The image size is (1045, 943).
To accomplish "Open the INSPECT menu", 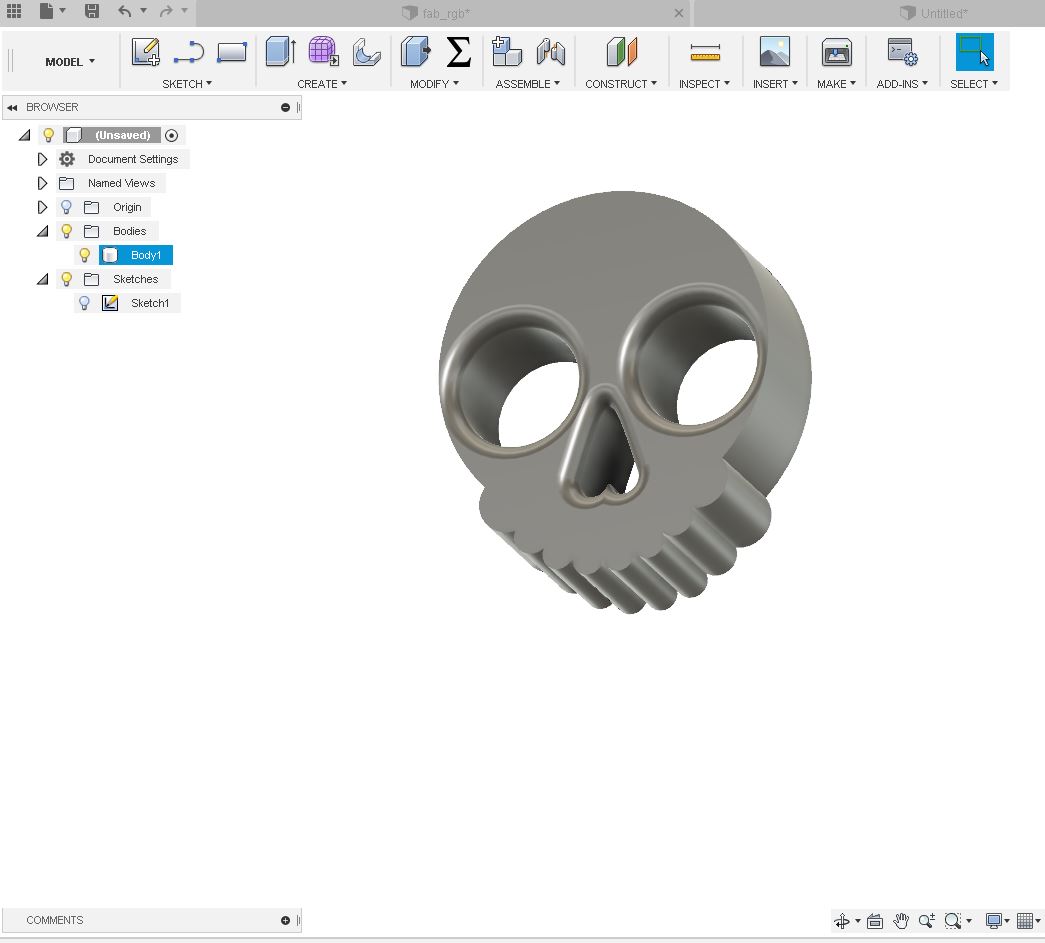I will 704,84.
